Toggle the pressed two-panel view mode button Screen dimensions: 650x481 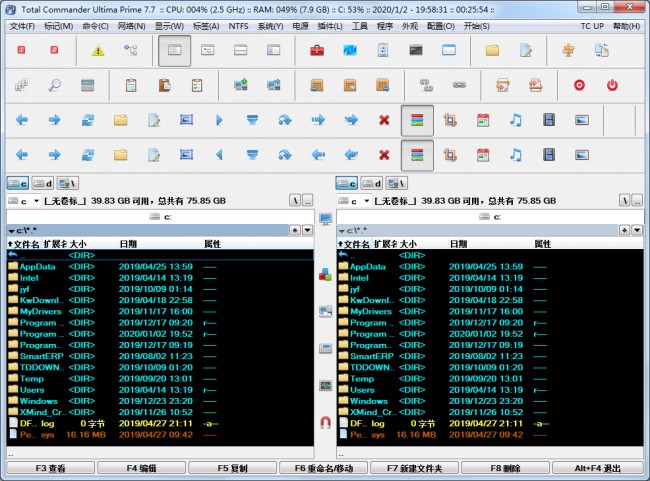click(175, 51)
